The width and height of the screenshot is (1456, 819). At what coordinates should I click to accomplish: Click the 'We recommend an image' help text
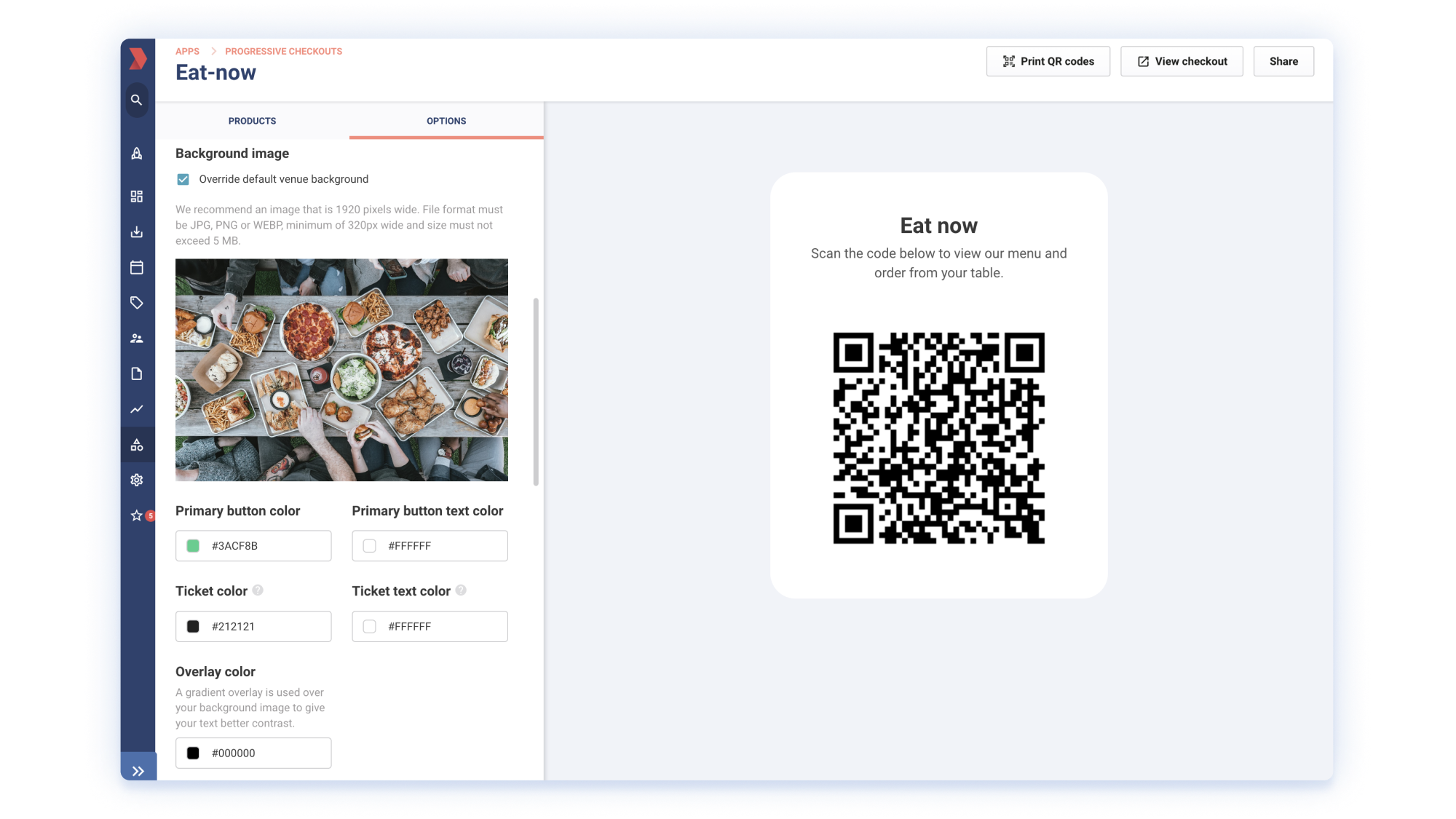click(339, 226)
